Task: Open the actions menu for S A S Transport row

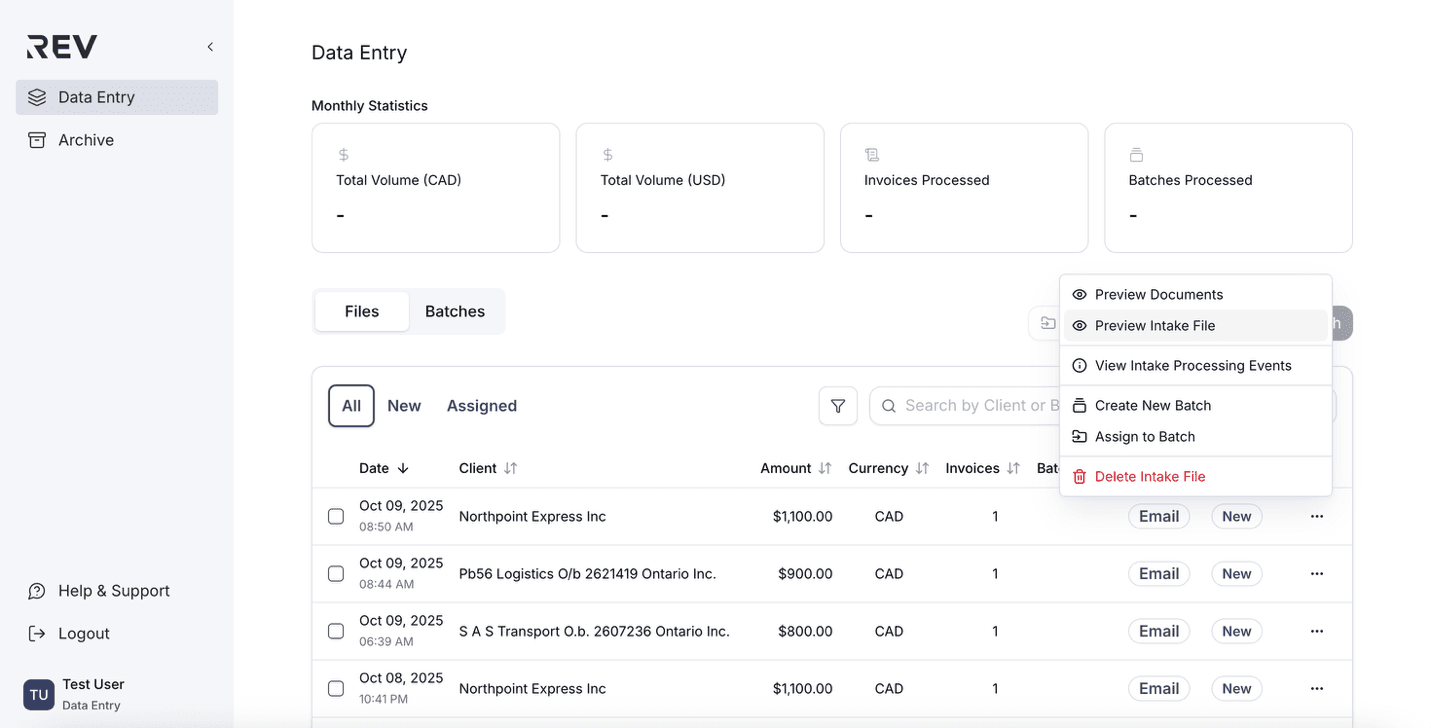Action: [1316, 631]
